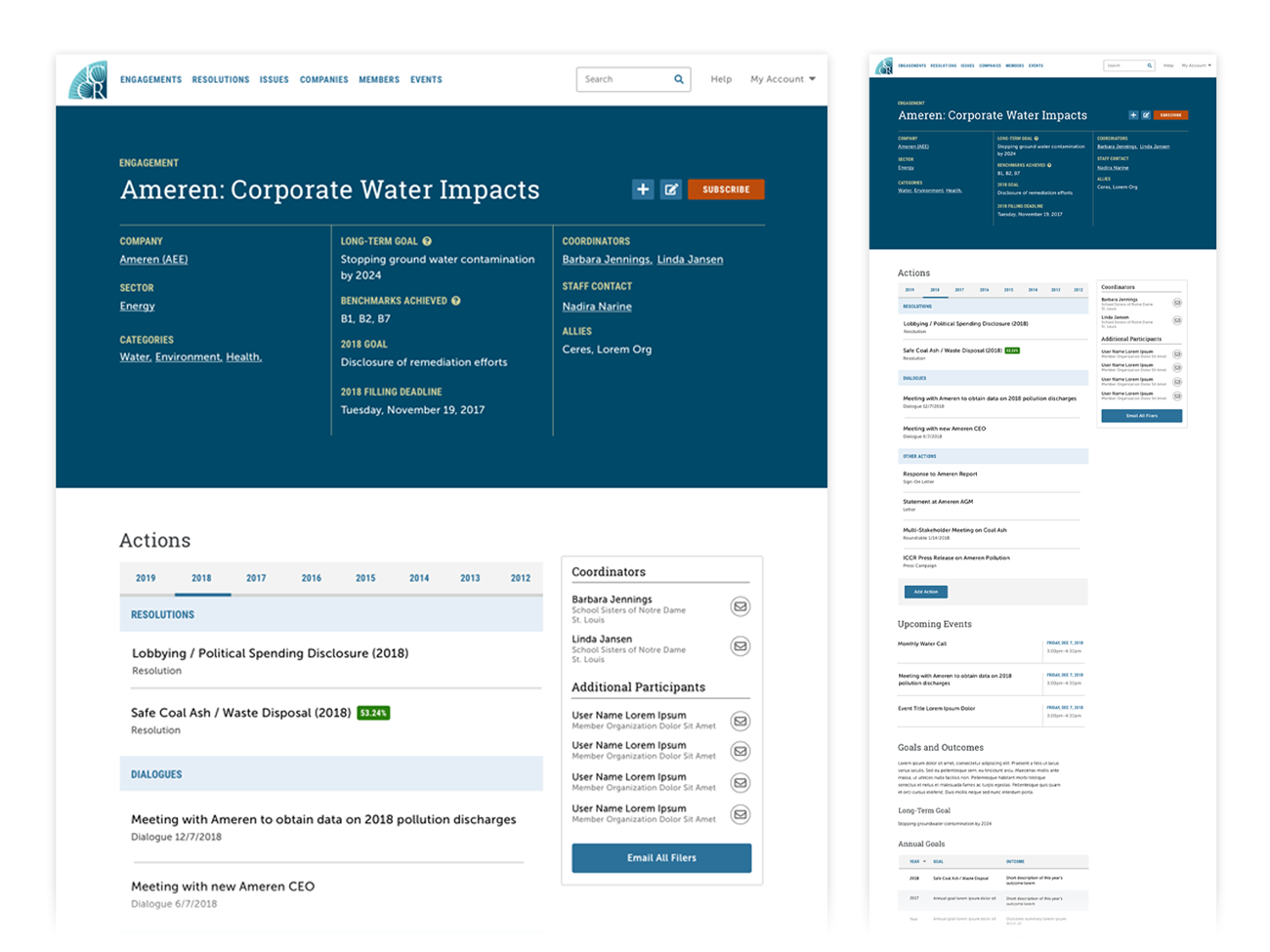
Task: Switch to the 2016 tab in large mockup
Action: [x=312, y=578]
